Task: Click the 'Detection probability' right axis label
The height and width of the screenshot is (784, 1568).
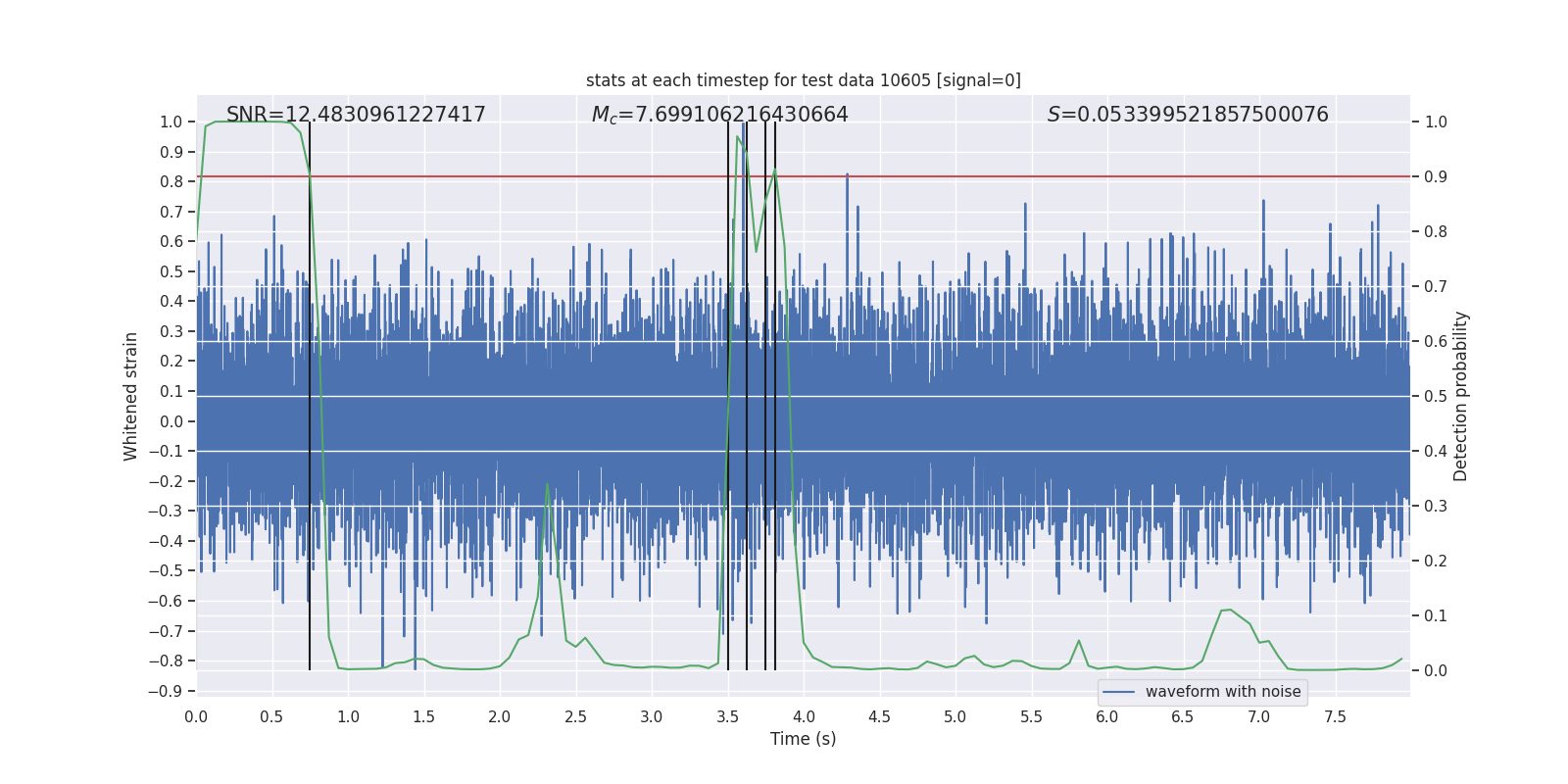Action: coord(1460,396)
